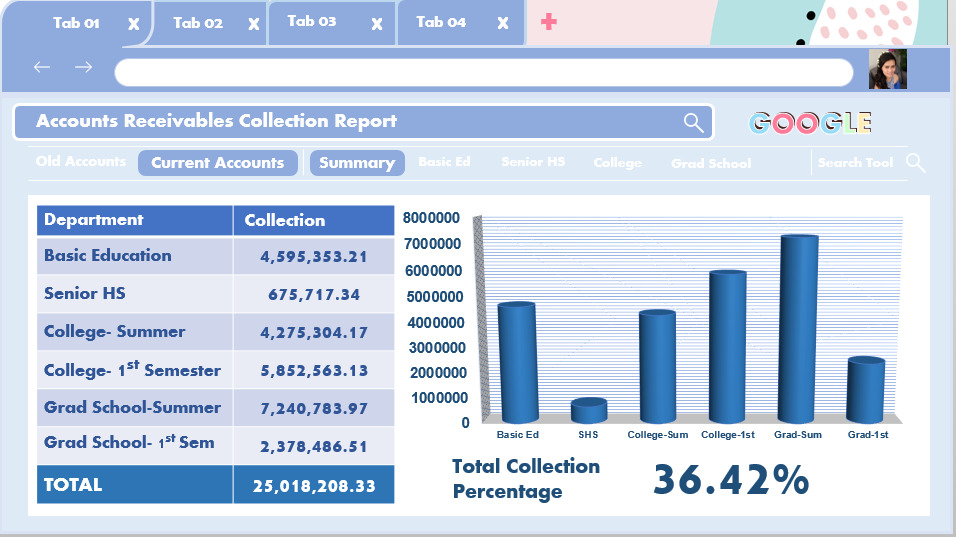This screenshot has width=956, height=537.
Task: Open the user profile picture
Action: pos(887,70)
